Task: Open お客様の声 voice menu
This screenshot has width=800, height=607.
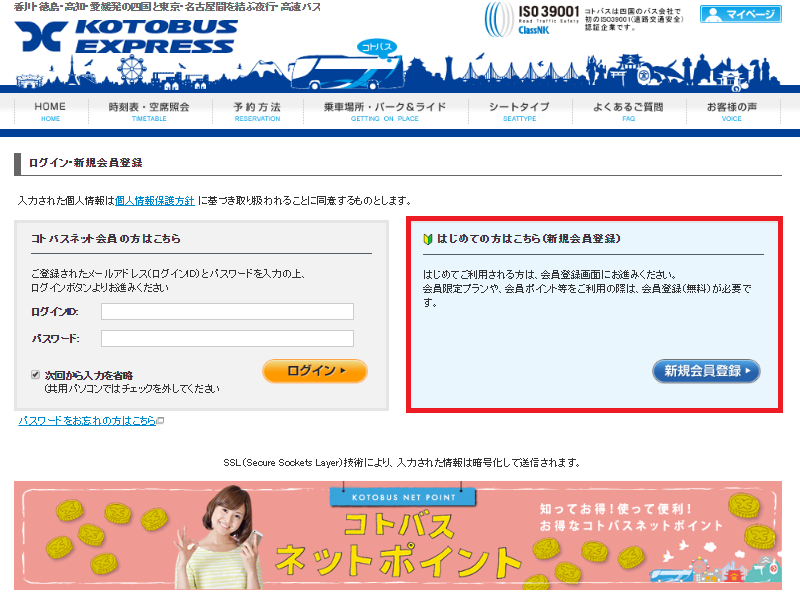Action: pos(731,111)
